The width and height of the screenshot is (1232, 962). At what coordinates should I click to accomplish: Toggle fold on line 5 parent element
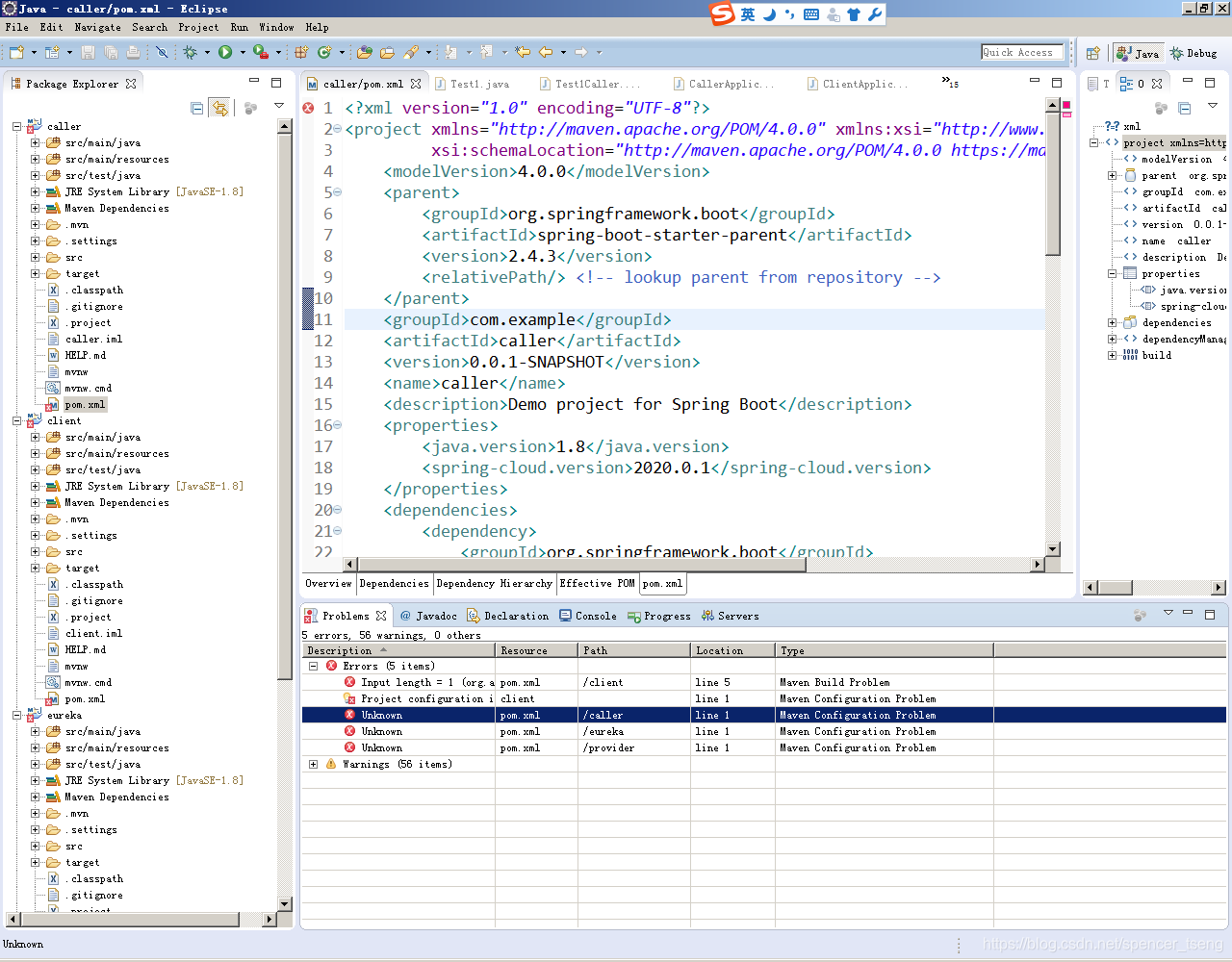(x=337, y=192)
